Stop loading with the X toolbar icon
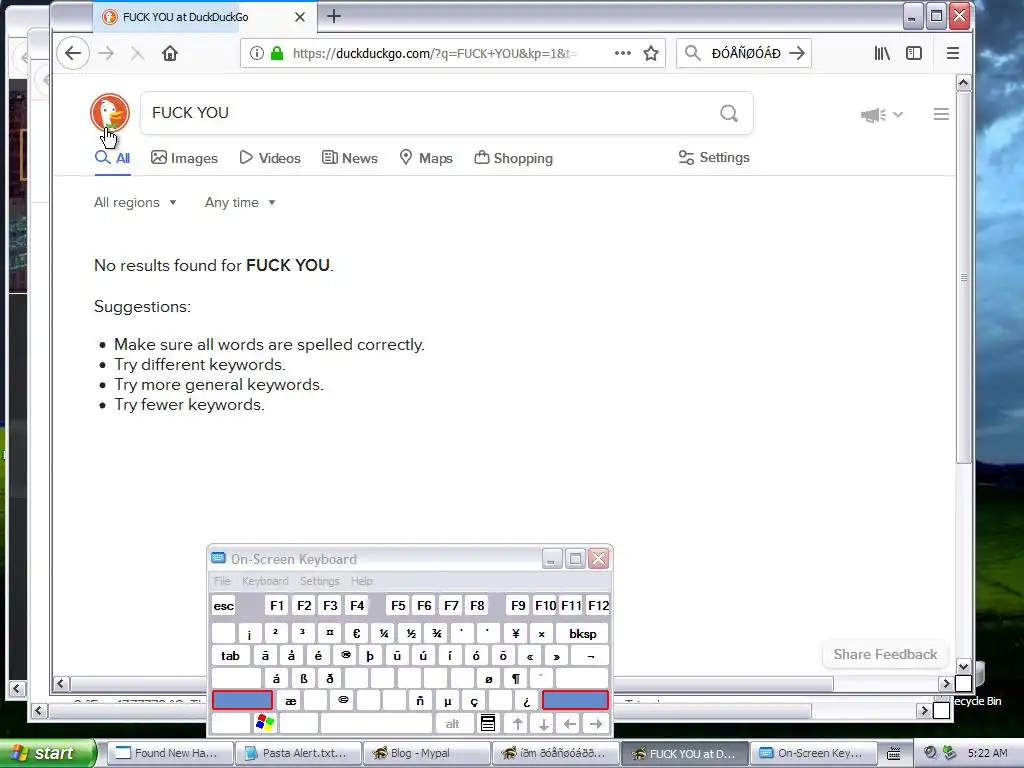Viewport: 1024px width, 768px height. [x=137, y=54]
